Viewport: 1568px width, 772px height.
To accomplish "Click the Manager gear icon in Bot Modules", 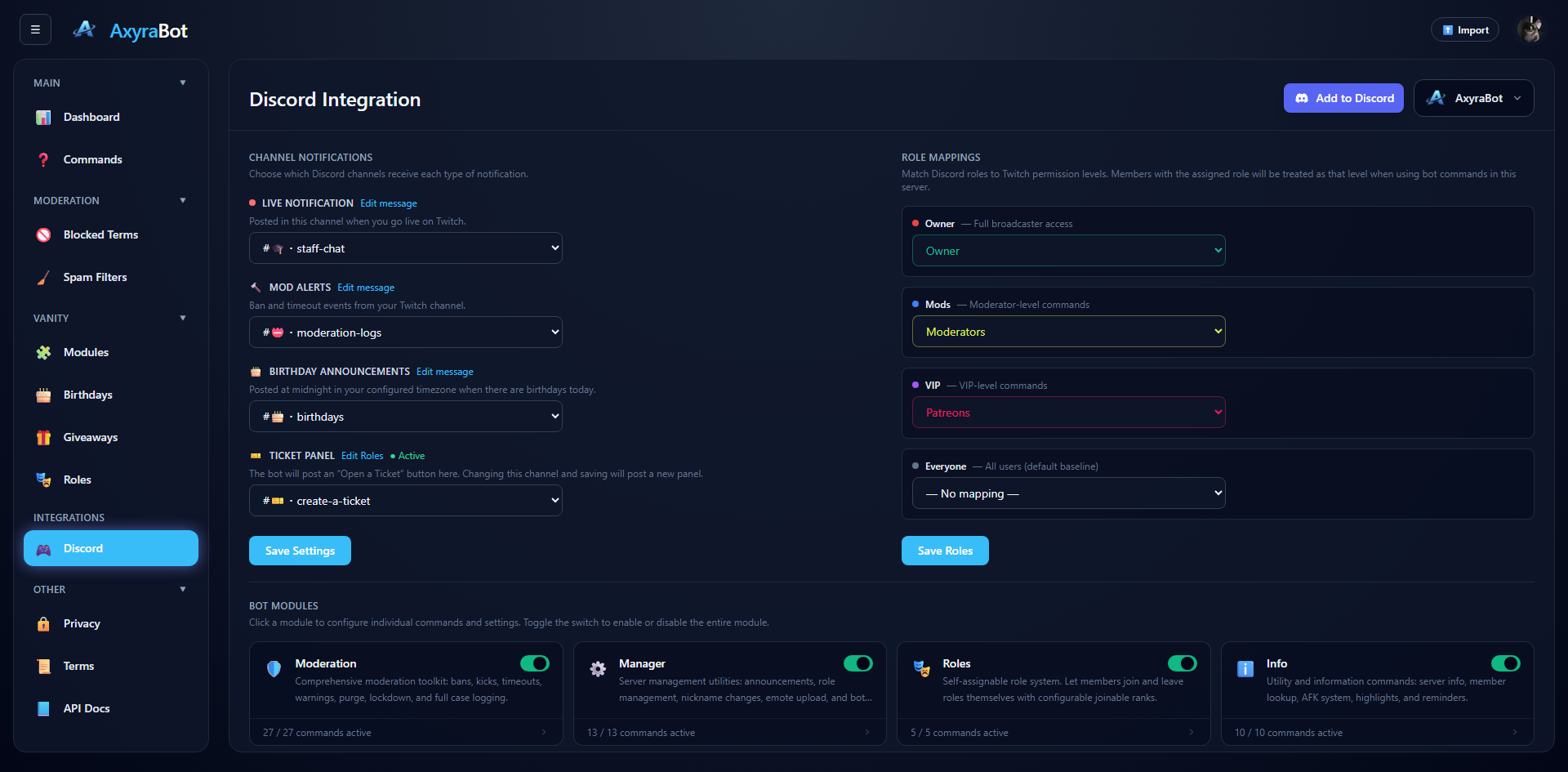I will 598,668.
